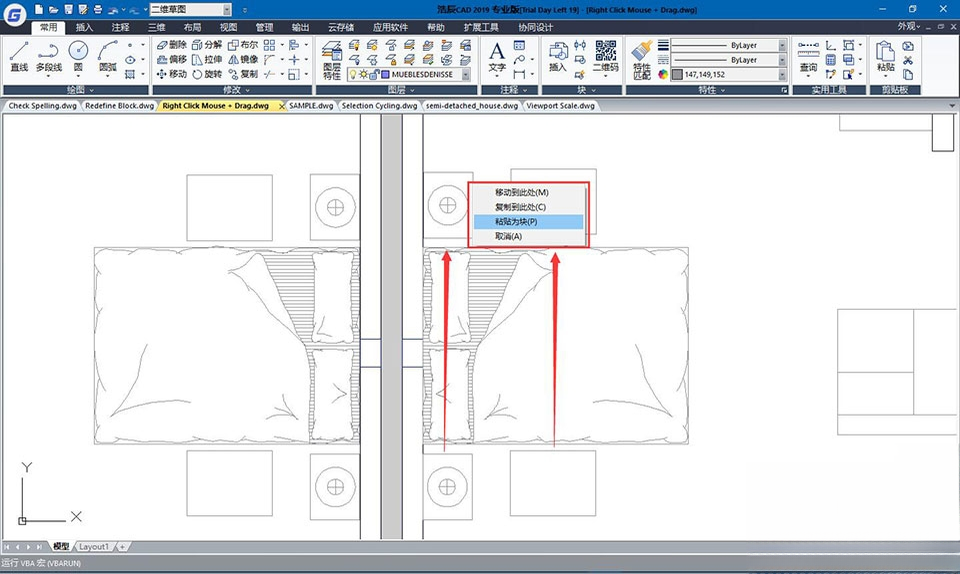Screen dimensions: 960x574
Task: Click the Match Properties (特性匹配) brush
Action: (x=642, y=60)
